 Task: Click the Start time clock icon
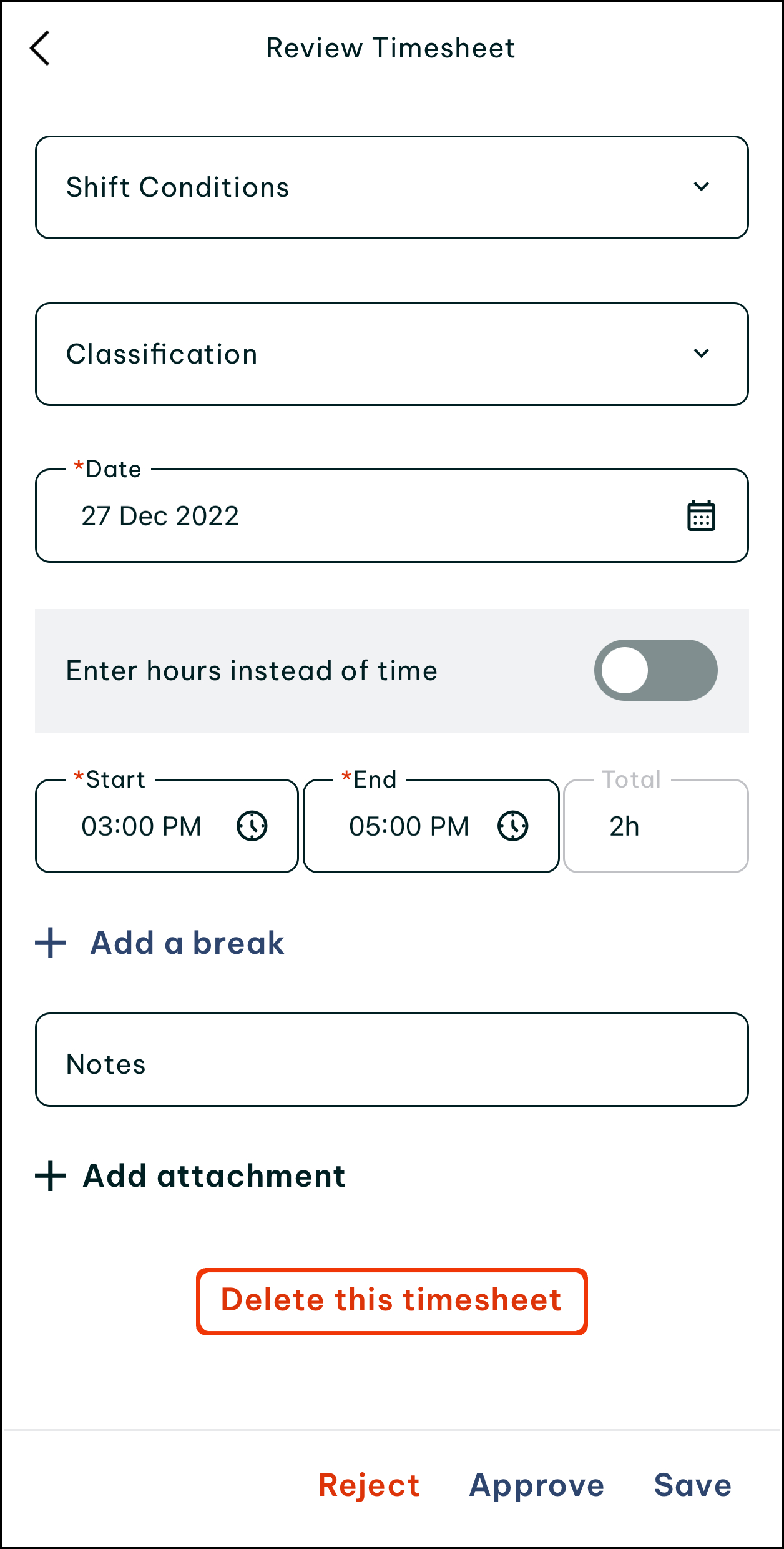tap(252, 826)
